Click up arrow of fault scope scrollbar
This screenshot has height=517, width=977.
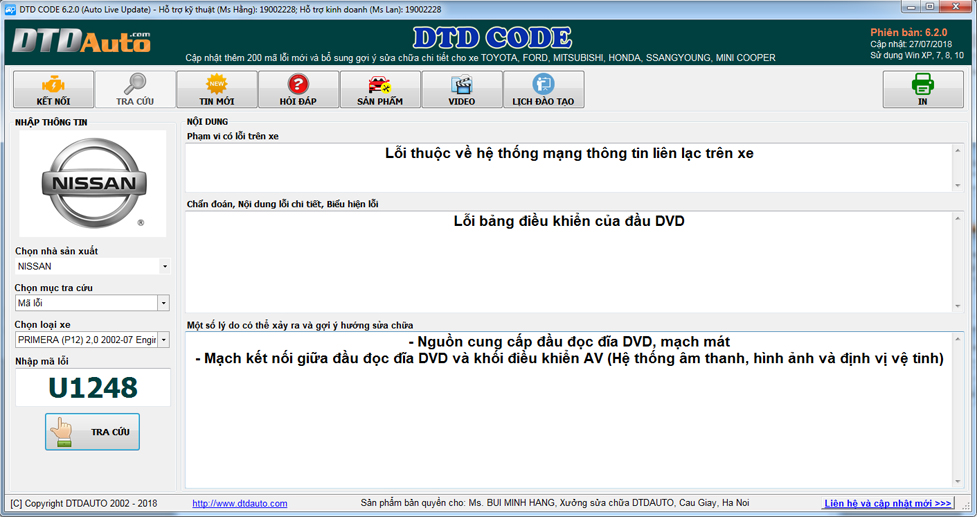(x=958, y=150)
